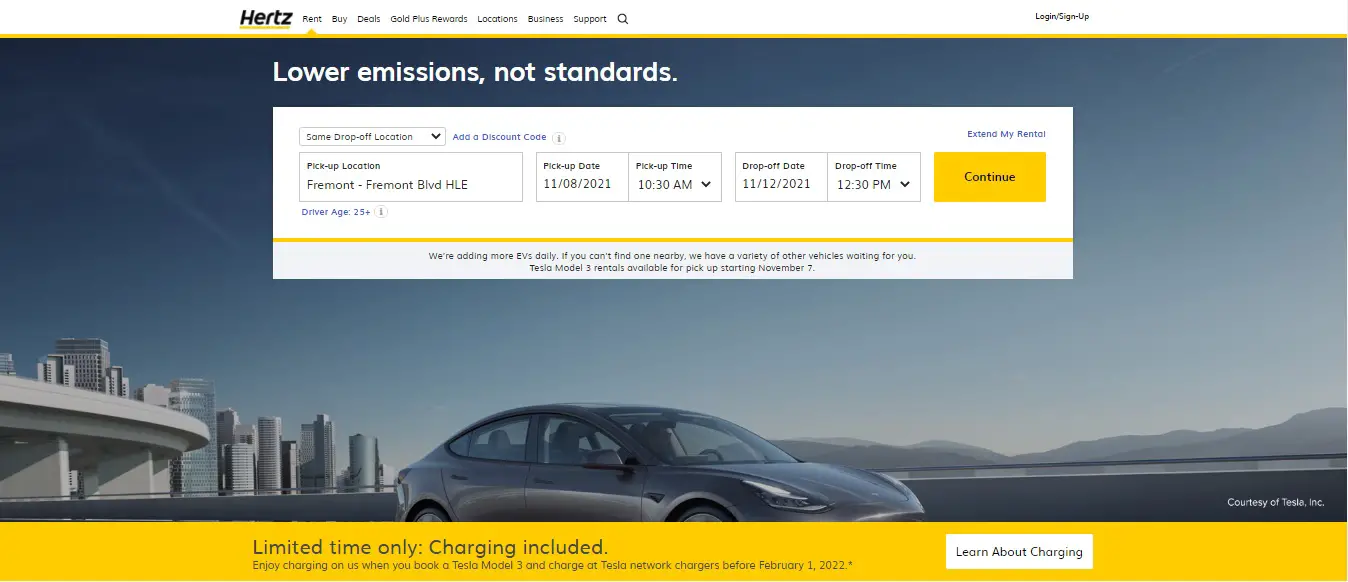Click 'Tesla Model 3 rentals available' notice text
The image size is (1348, 582).
click(x=672, y=268)
